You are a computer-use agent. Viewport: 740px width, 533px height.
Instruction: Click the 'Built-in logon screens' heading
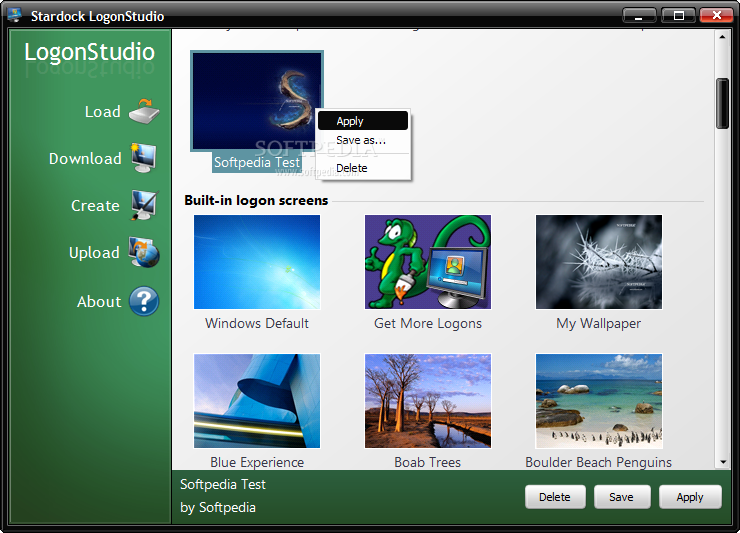tap(256, 201)
